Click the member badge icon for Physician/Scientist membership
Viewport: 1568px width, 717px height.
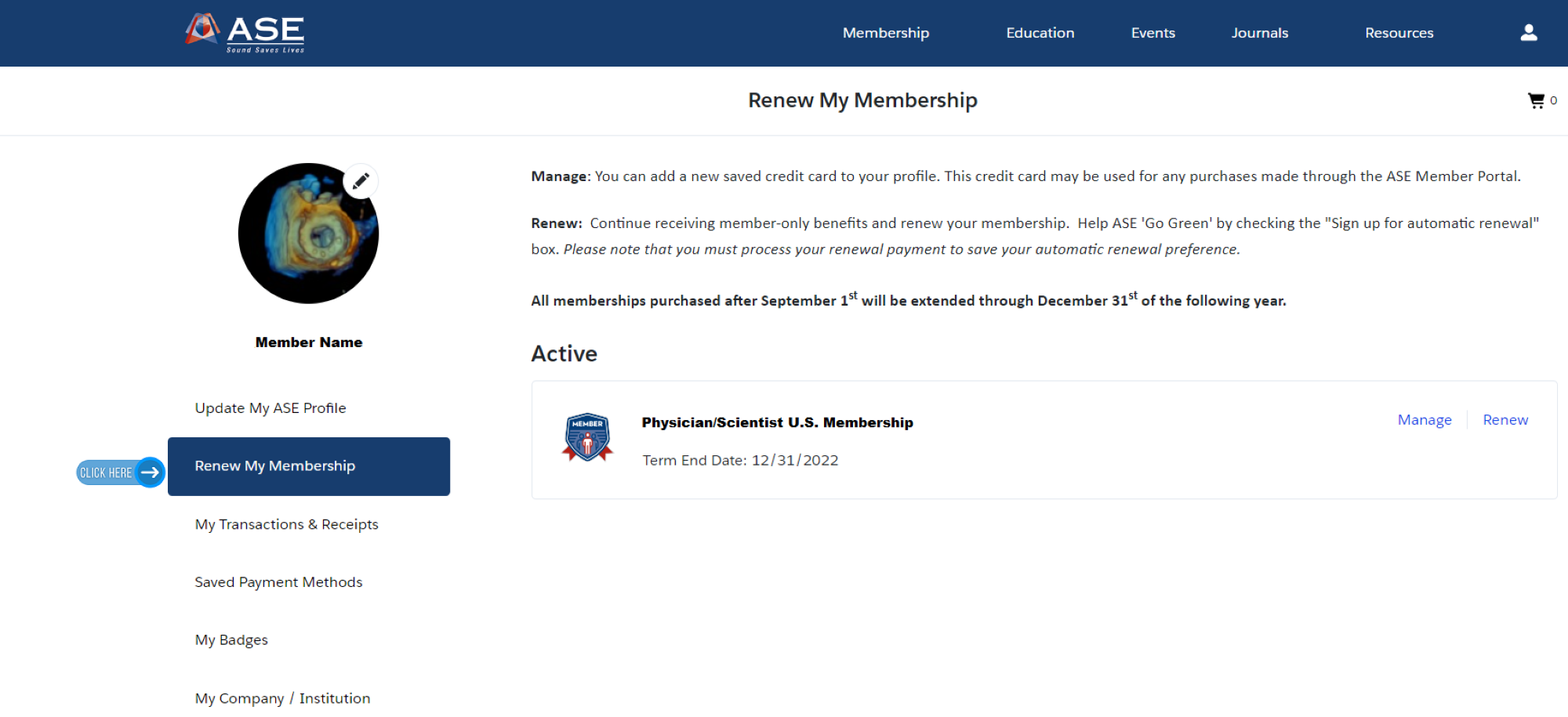click(x=587, y=437)
